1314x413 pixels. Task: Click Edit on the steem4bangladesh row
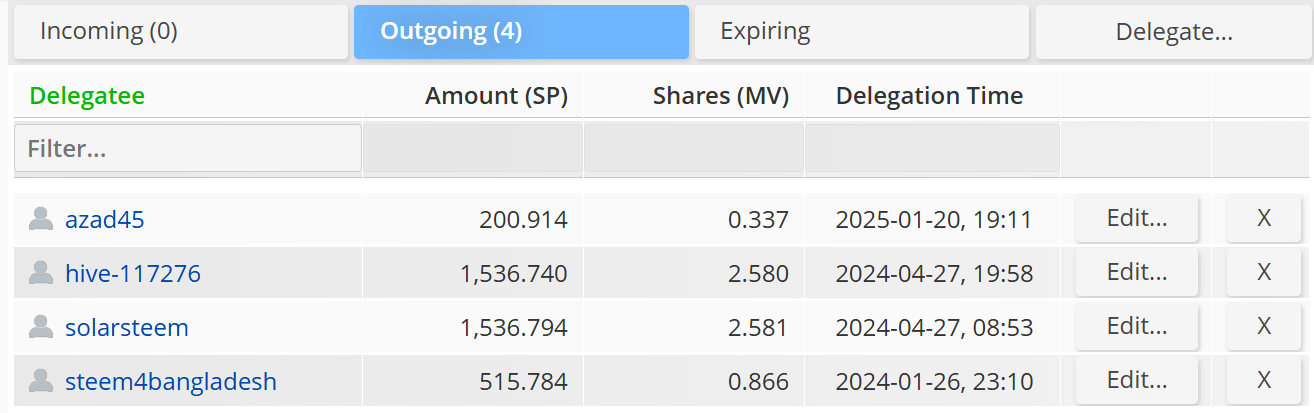[1137, 381]
